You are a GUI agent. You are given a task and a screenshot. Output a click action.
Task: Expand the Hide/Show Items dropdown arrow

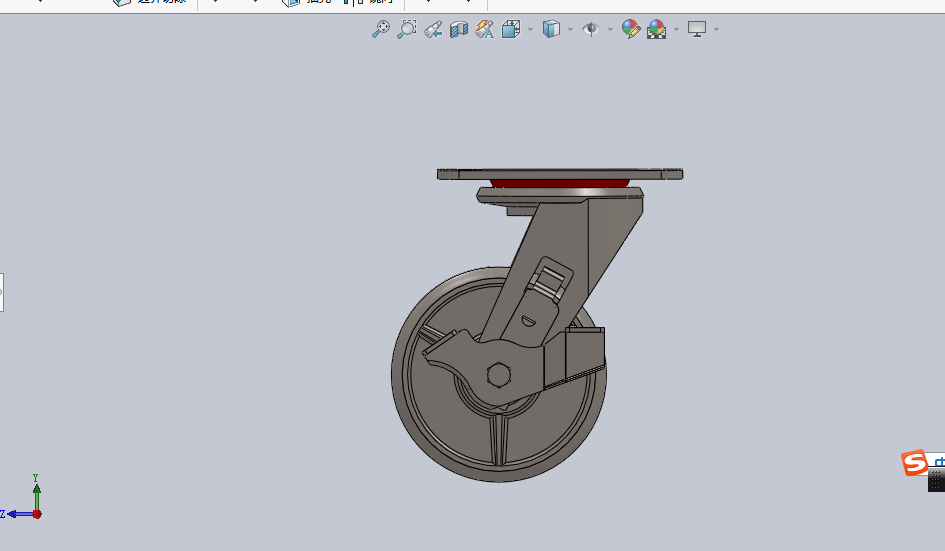pos(610,30)
